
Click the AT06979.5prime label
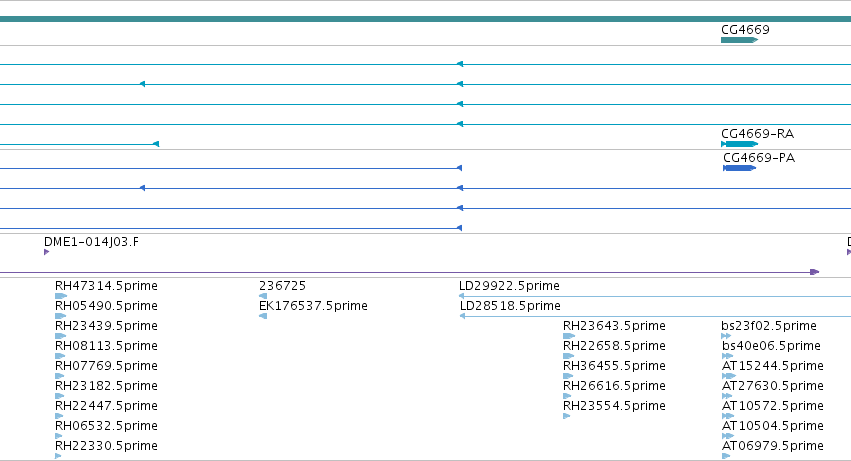click(772, 446)
